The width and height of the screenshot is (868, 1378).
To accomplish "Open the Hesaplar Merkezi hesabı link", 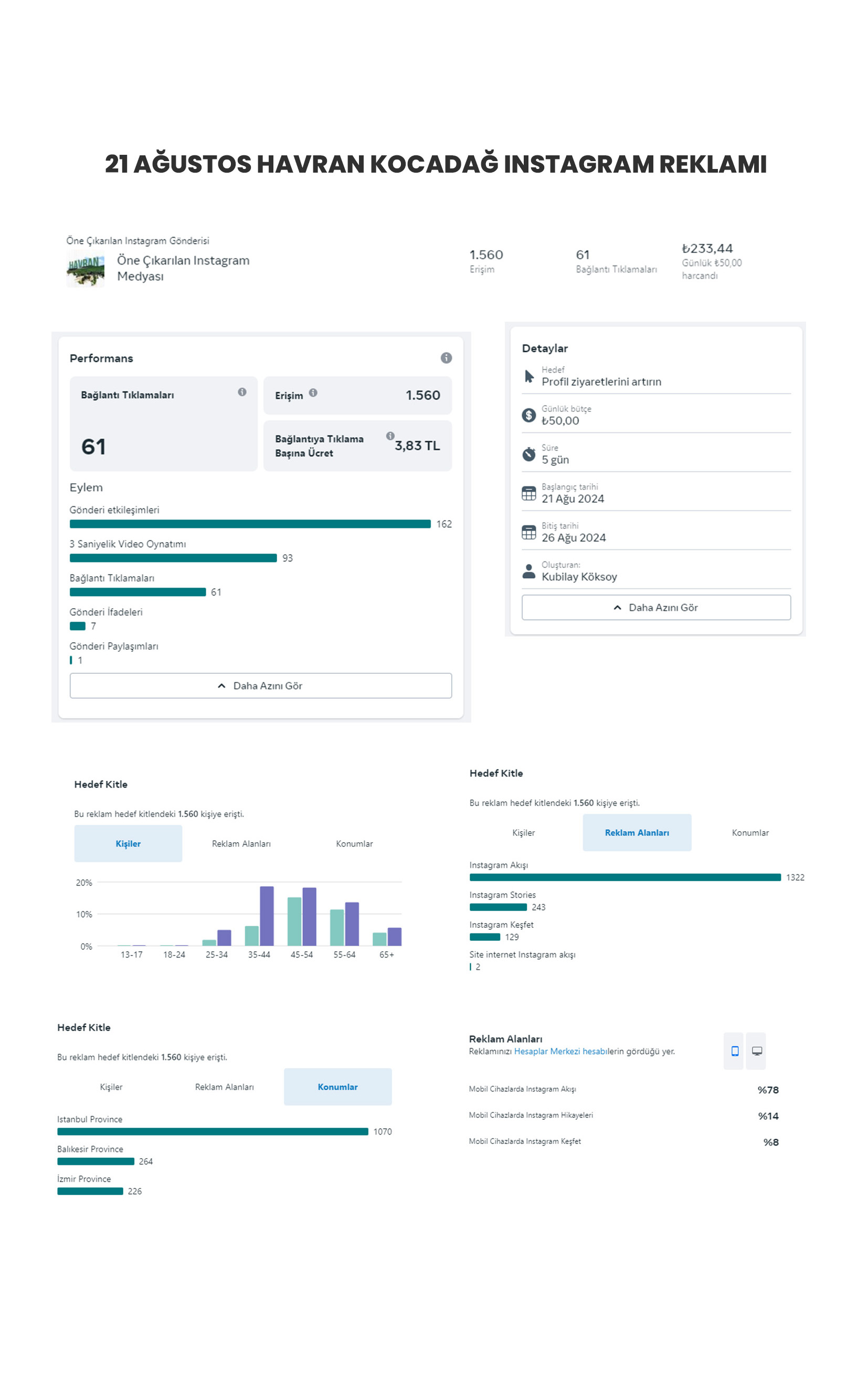I will coord(559,1051).
